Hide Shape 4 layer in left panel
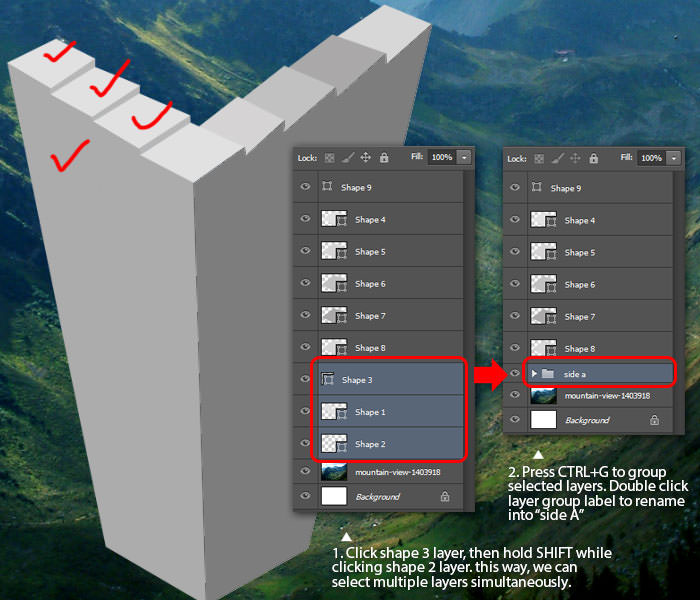 pos(305,218)
